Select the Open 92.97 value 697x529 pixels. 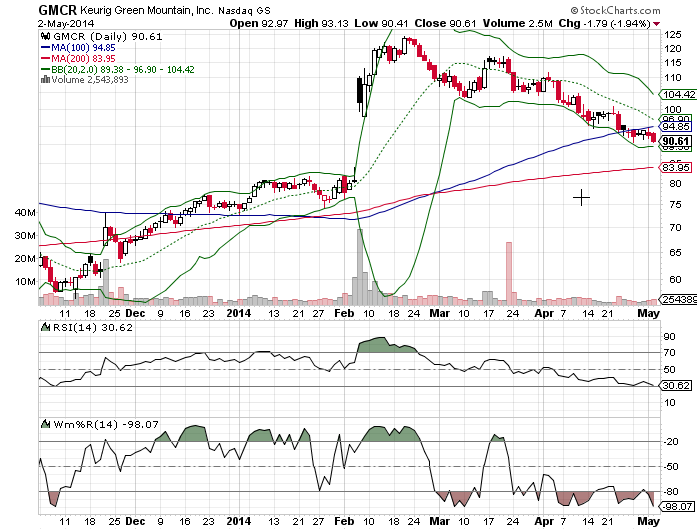259,23
